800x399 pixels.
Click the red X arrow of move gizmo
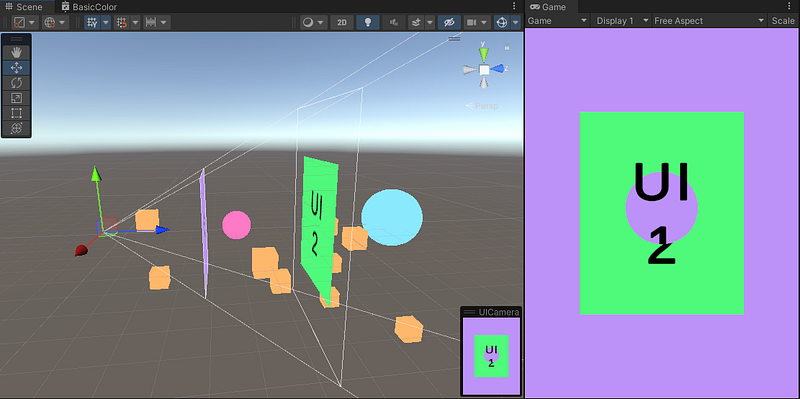coord(81,251)
